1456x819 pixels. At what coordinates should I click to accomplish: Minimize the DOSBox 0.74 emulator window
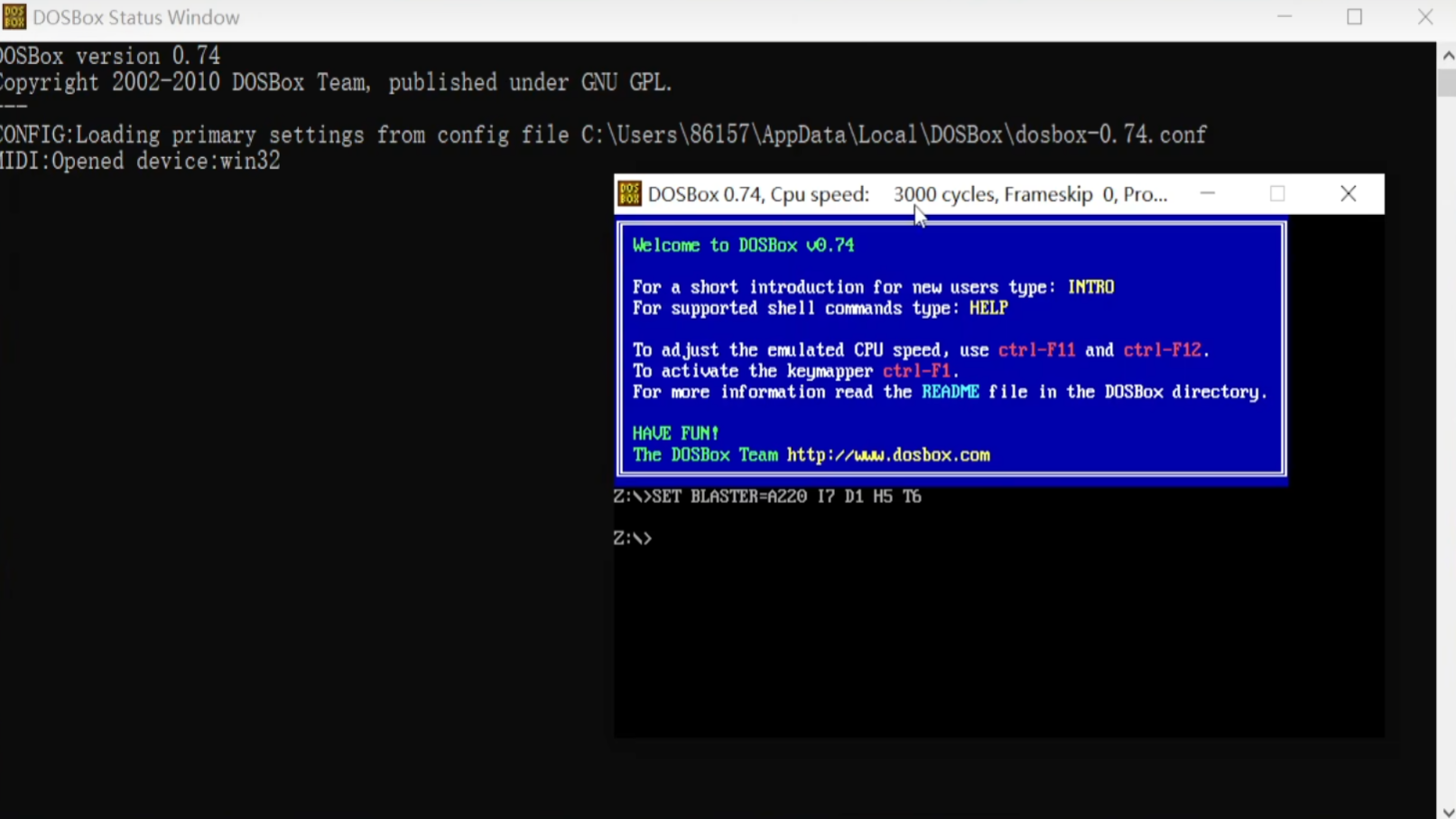tap(1208, 193)
